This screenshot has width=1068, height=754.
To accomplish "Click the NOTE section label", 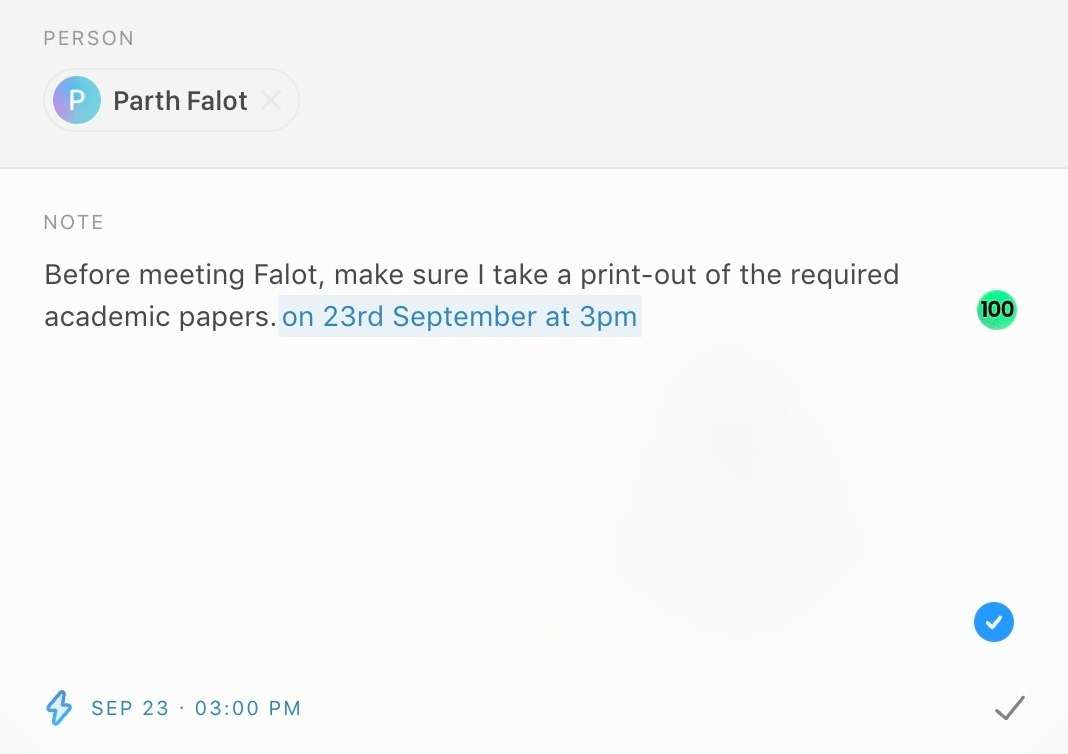I will 74,222.
